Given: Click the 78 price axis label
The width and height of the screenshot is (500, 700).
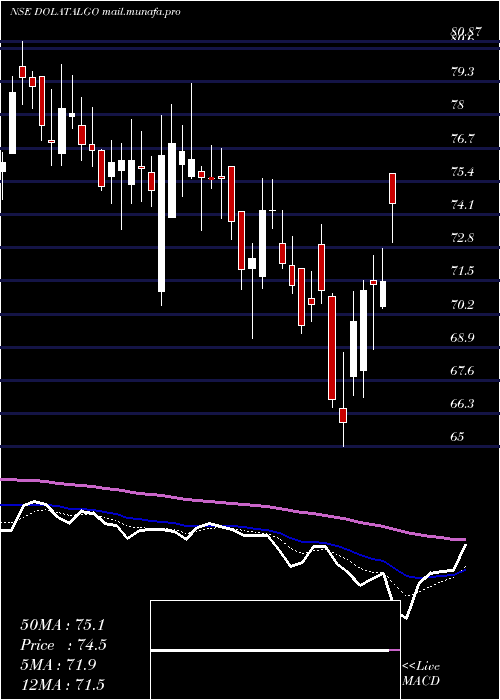Looking at the screenshot, I should coord(458,105).
